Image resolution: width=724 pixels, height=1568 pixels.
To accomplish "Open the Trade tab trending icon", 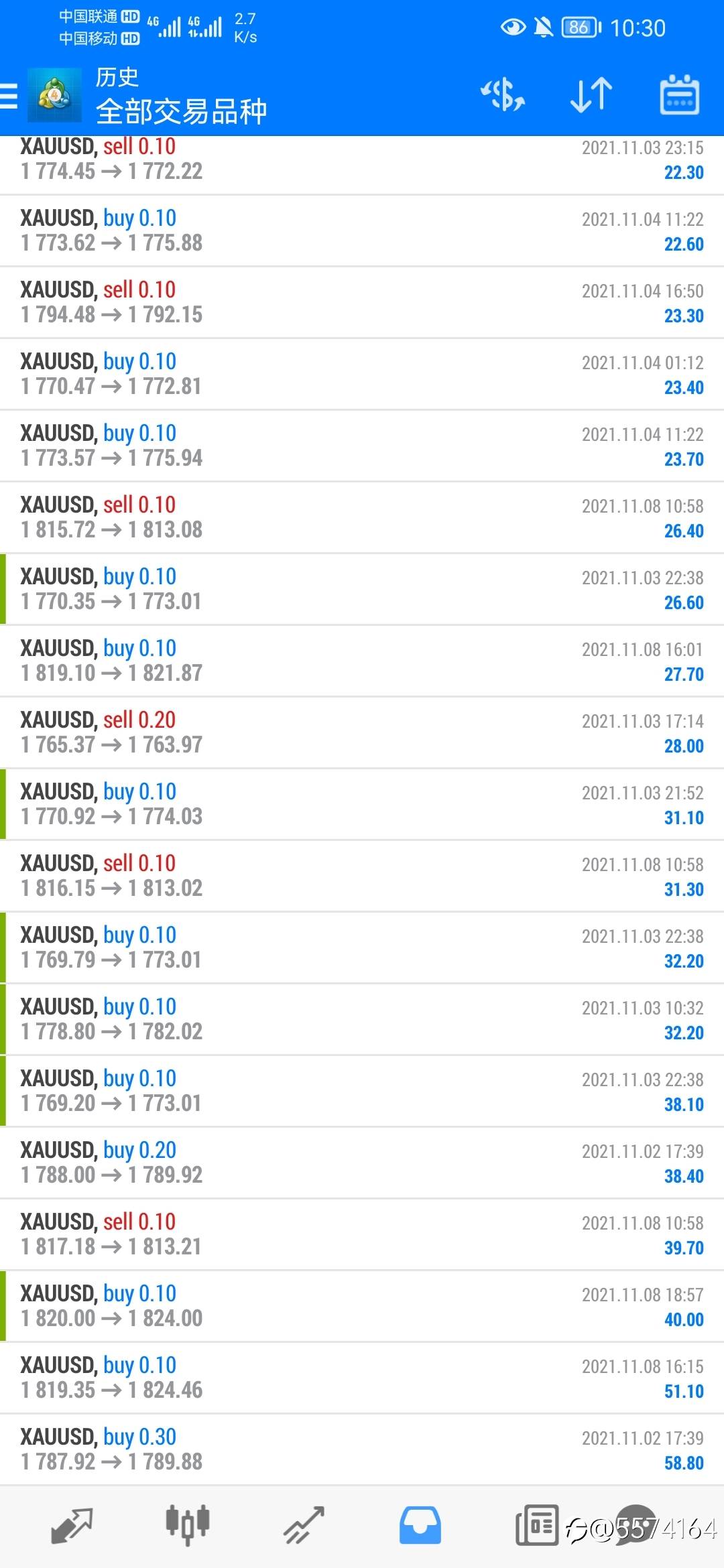I will point(304,1526).
